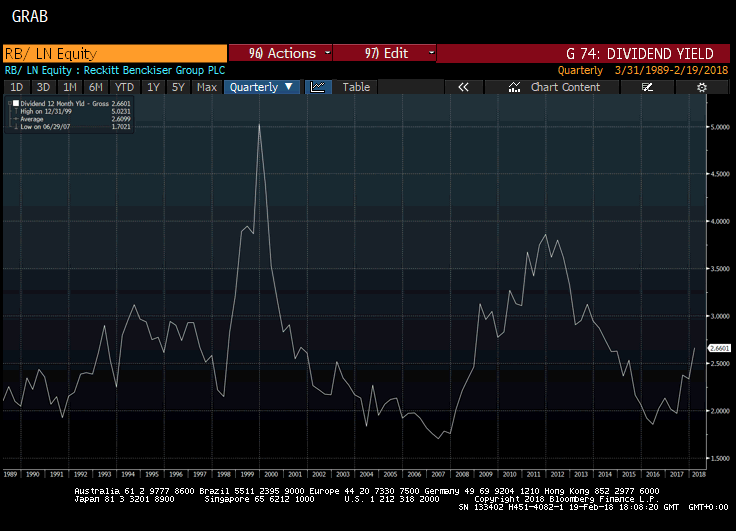Expand the 97 Edit dropdown menu
The image size is (736, 531).
384,53
